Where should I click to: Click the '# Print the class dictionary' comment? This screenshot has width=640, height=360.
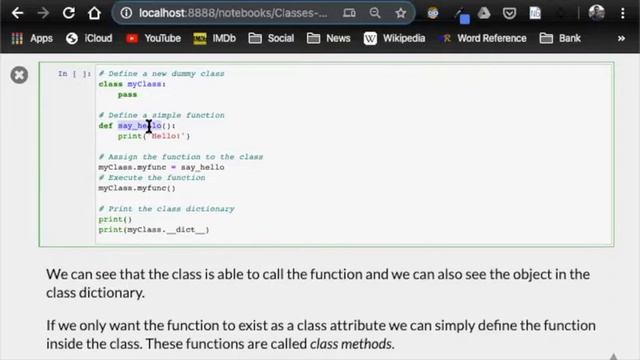pyautogui.click(x=167, y=209)
